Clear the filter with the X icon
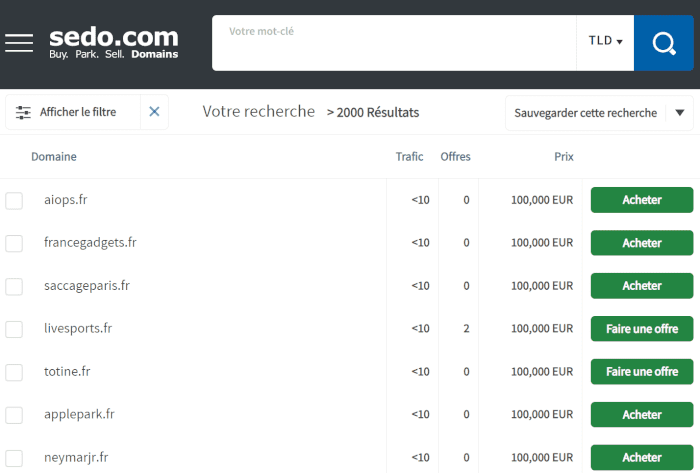 click(x=154, y=112)
